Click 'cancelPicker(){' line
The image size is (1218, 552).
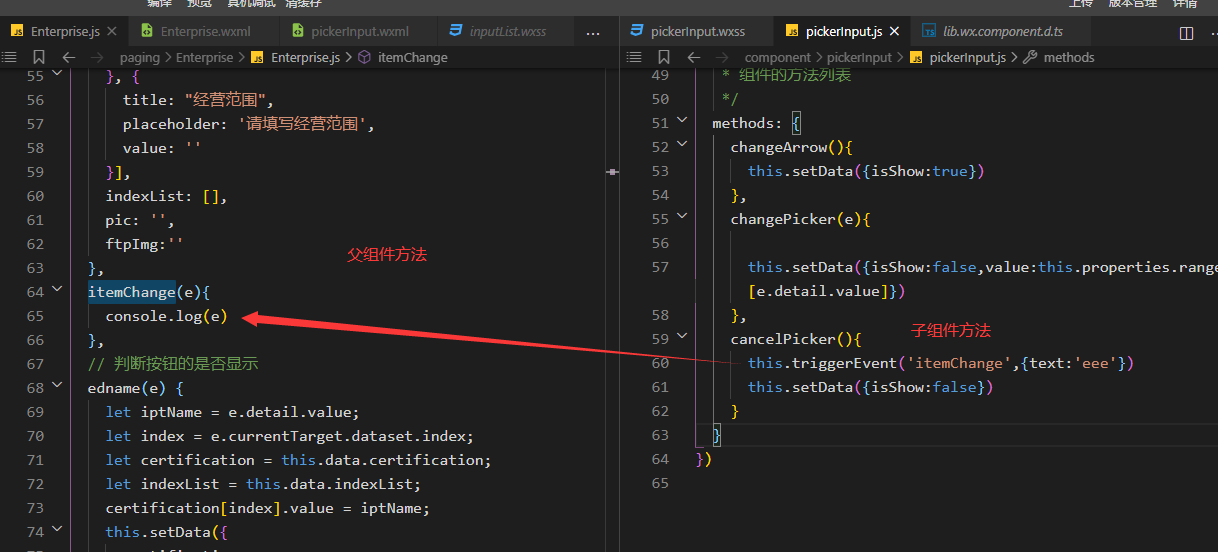pyautogui.click(x=795, y=339)
